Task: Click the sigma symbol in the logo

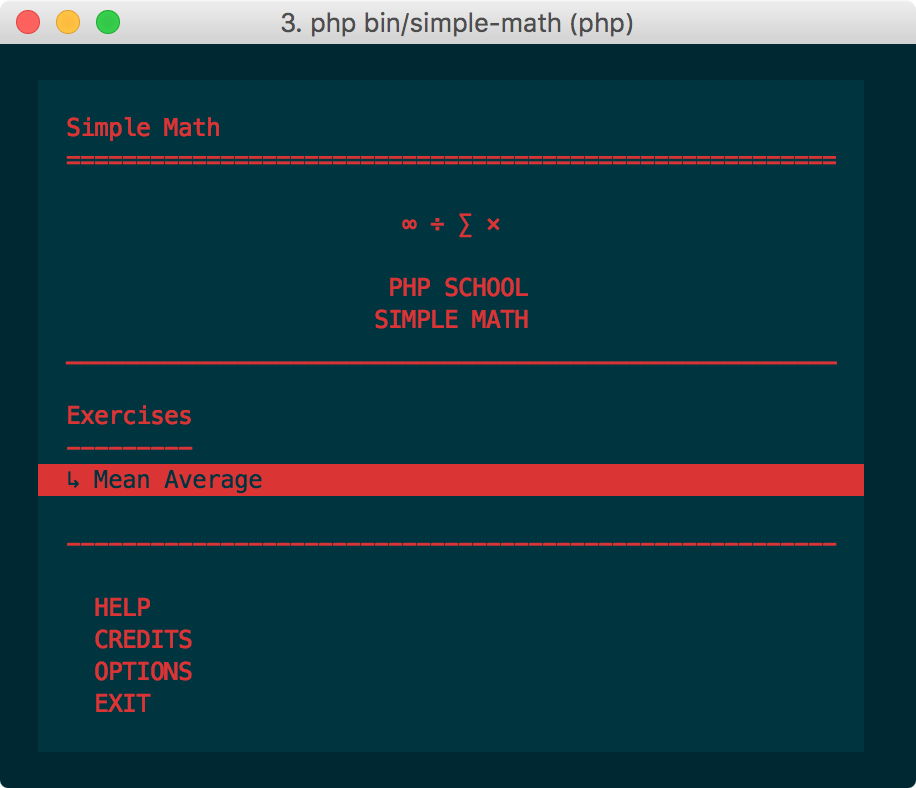Action: tap(465, 225)
